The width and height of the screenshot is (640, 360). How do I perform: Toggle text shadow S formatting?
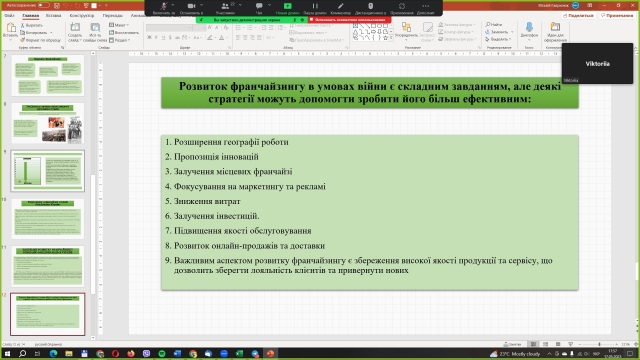(170, 38)
